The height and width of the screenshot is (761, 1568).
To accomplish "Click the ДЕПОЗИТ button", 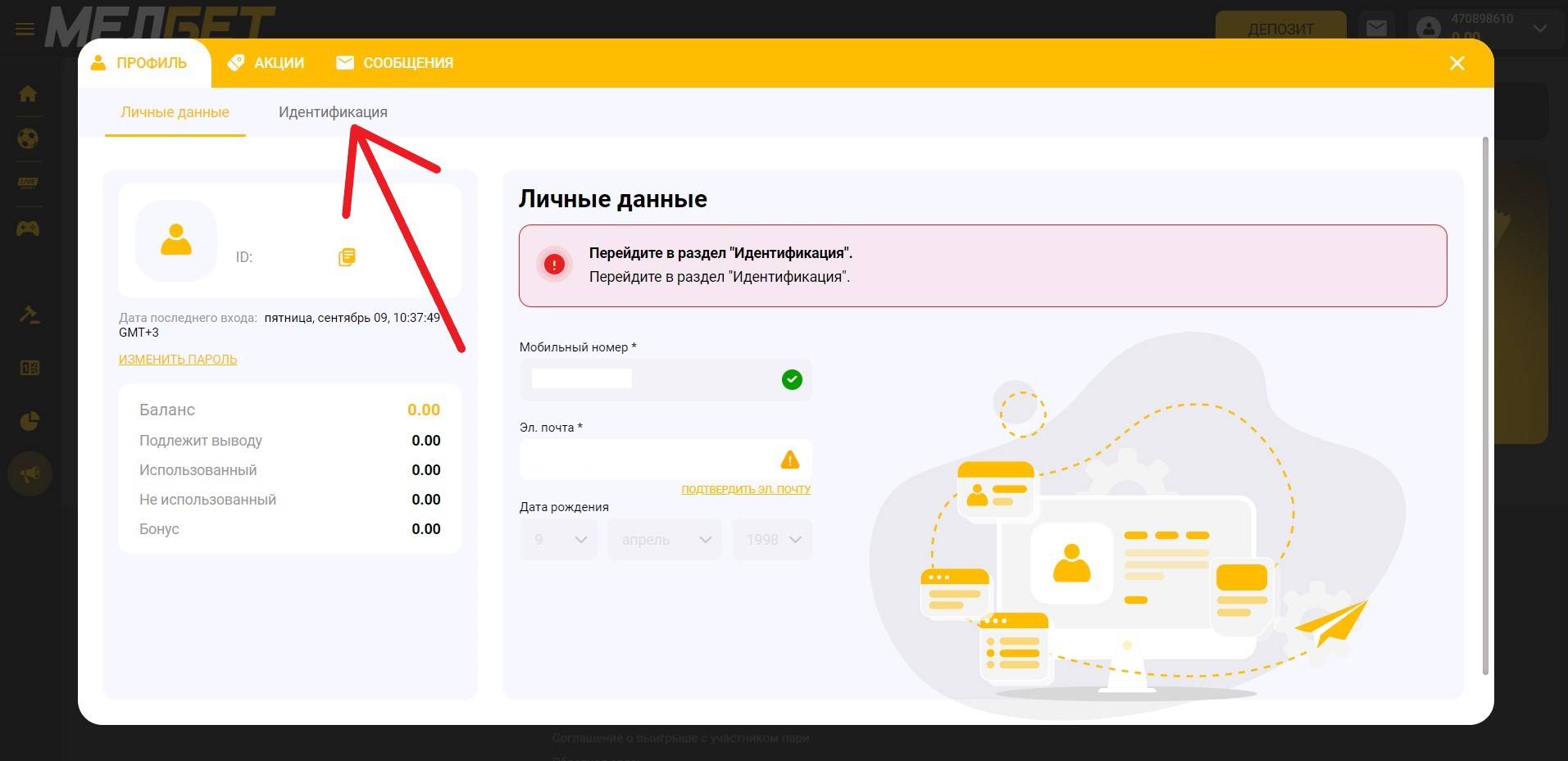I will click(x=1280, y=29).
